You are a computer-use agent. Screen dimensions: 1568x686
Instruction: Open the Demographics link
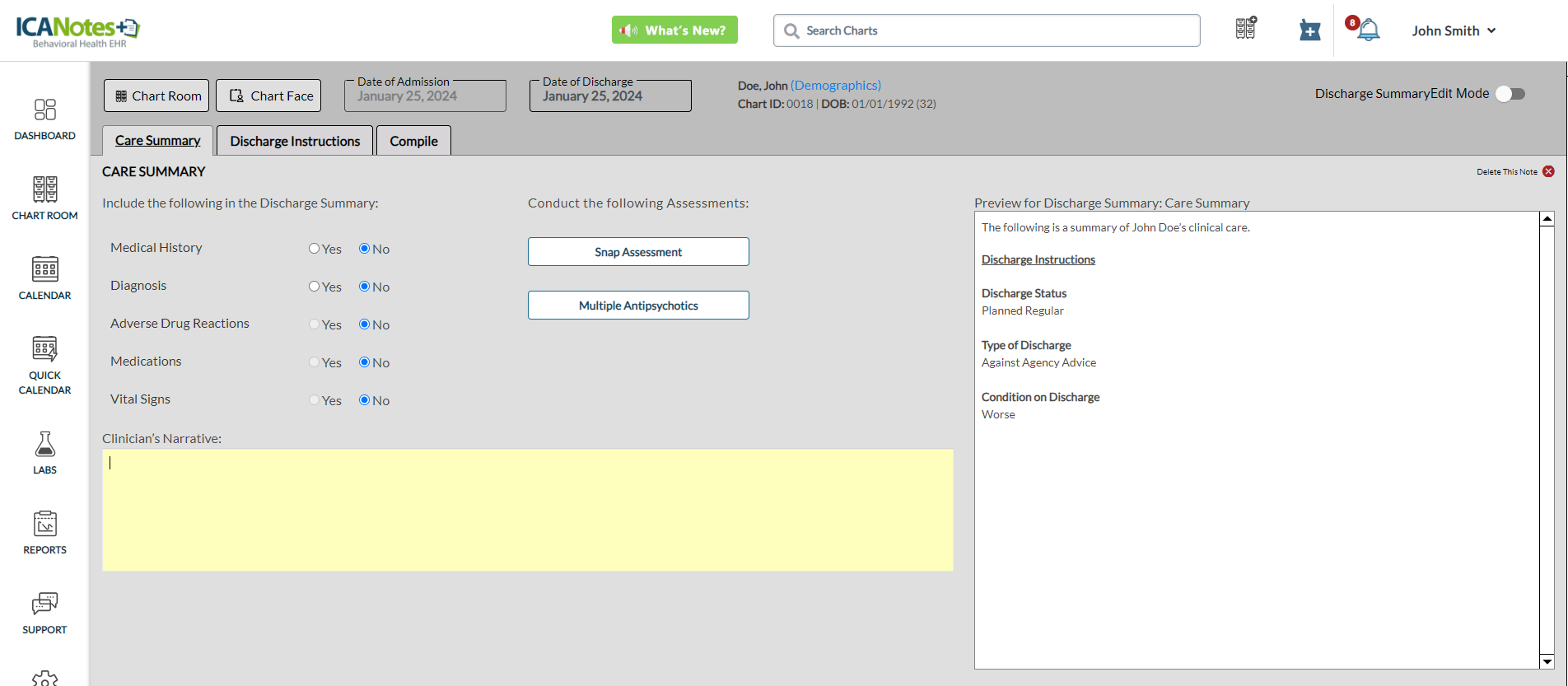point(835,86)
